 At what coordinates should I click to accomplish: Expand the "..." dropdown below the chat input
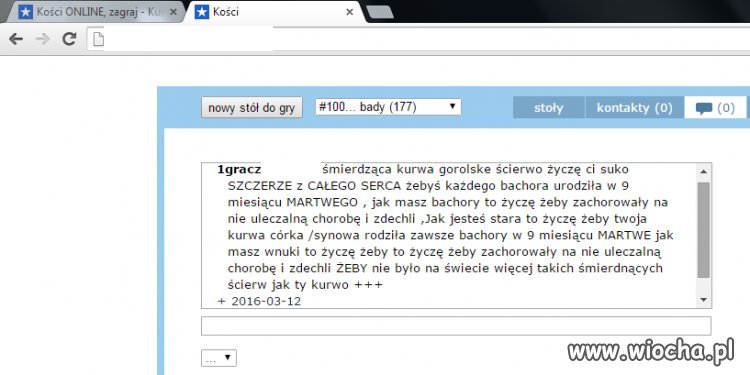(219, 357)
